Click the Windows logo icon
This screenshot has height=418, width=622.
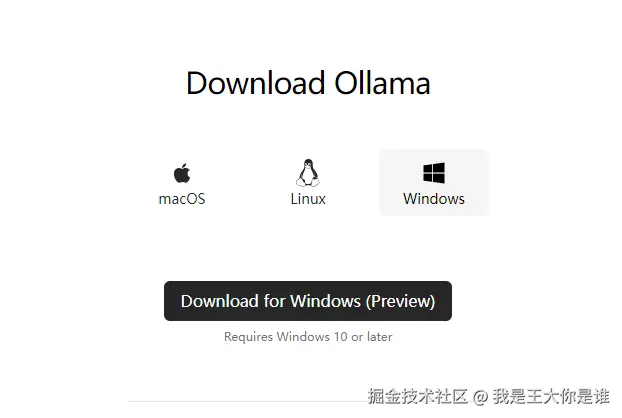coord(434,173)
